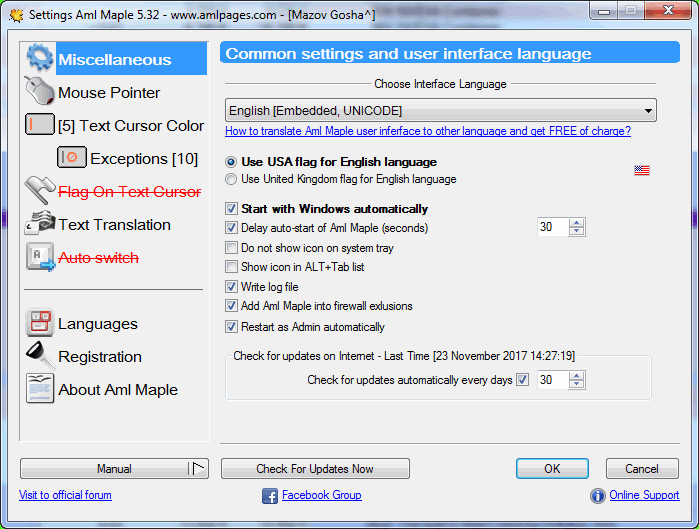This screenshot has width=699, height=529.
Task: Open the Flag On Text Cursor page
Action: (130, 192)
